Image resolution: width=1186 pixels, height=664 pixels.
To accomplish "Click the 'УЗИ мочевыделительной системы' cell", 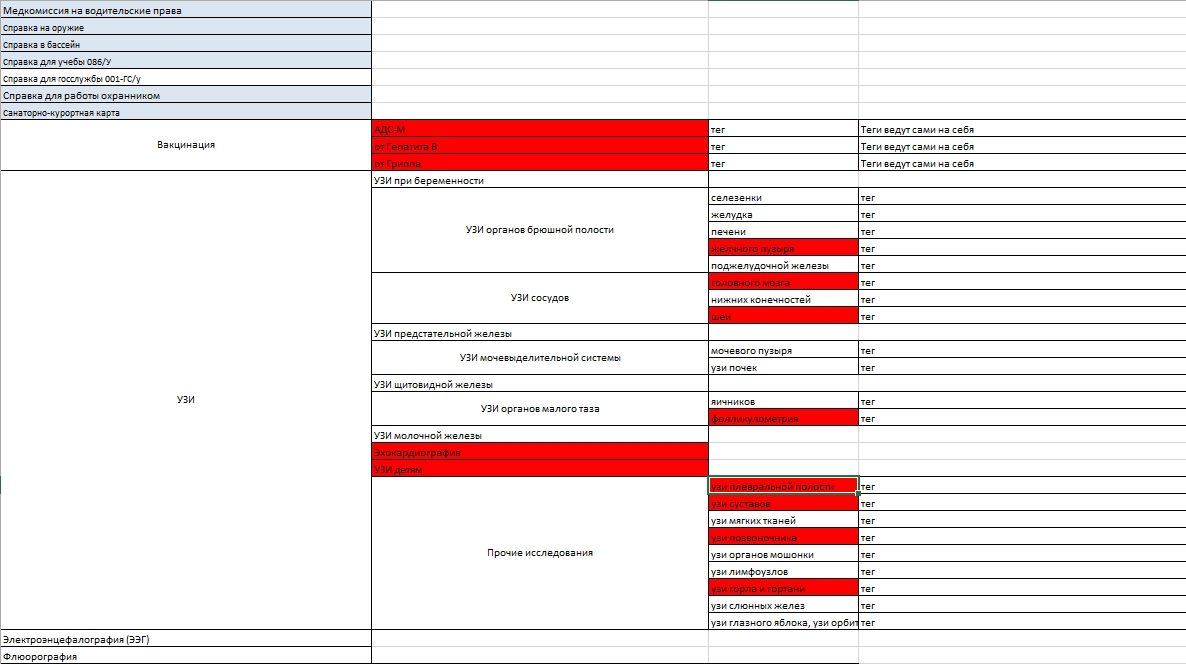I will tap(539, 358).
